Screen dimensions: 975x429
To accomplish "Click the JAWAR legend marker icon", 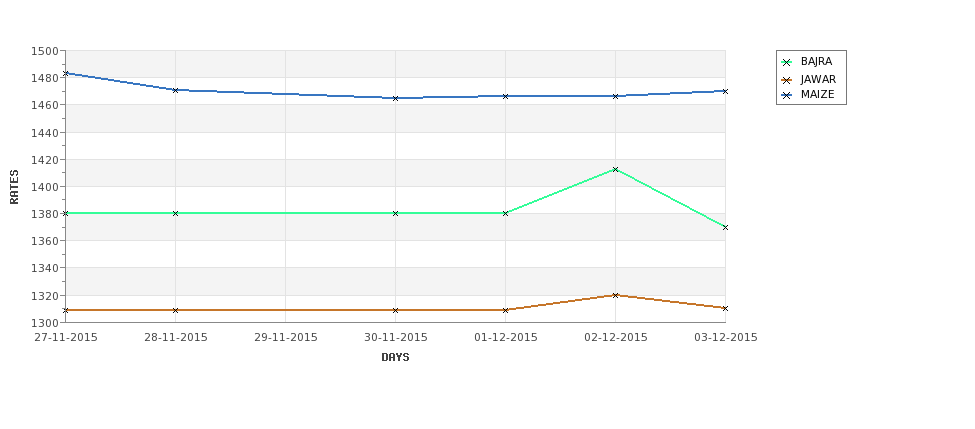I will pos(787,80).
